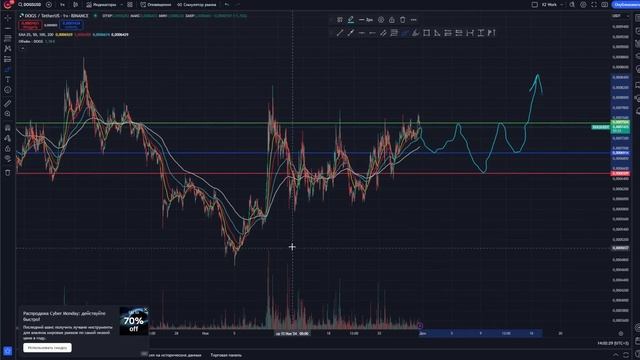Open the emoji and icons tool group
This screenshot has height=360, width=640.
click(x=8, y=90)
